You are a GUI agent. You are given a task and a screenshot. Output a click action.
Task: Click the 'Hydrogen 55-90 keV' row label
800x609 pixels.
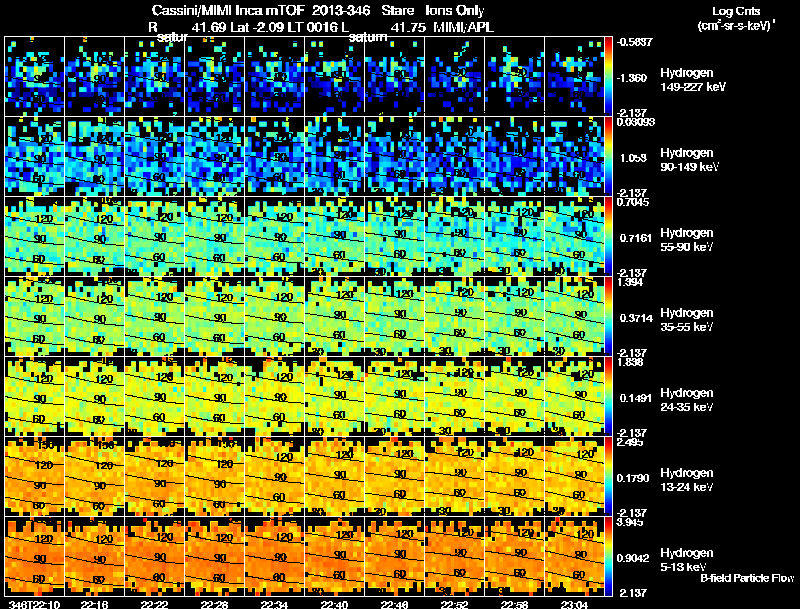click(x=687, y=240)
